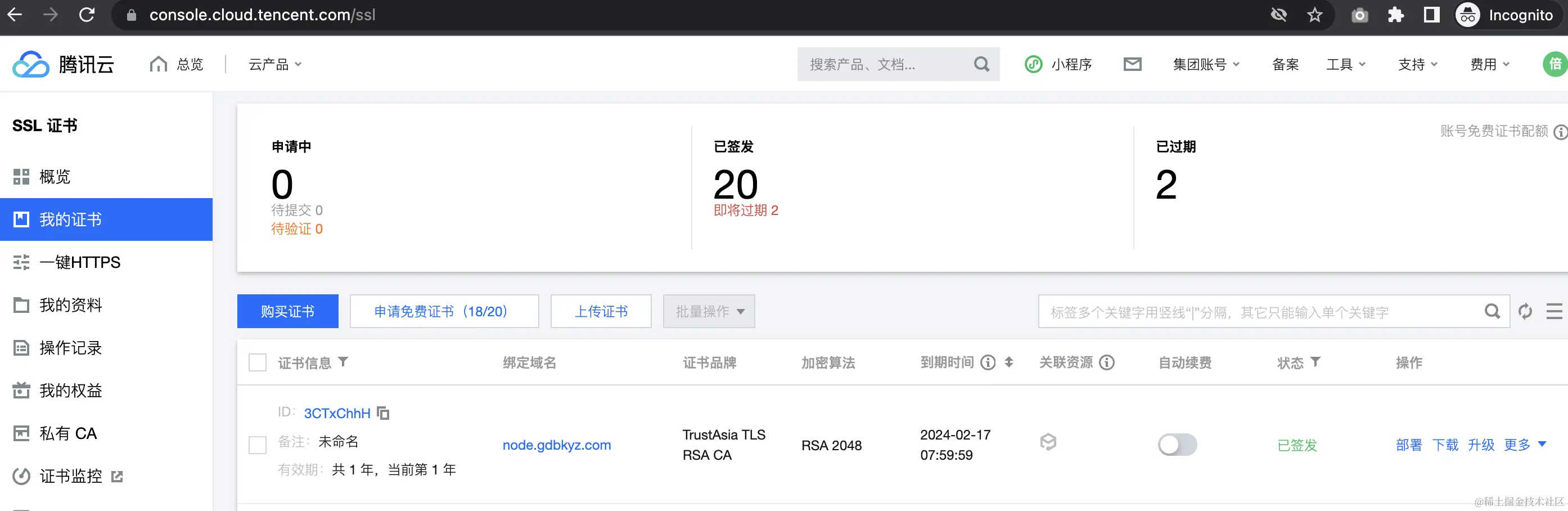The image size is (1568, 511).
Task: Toggle the browser side panel icon
Action: pos(1432,15)
